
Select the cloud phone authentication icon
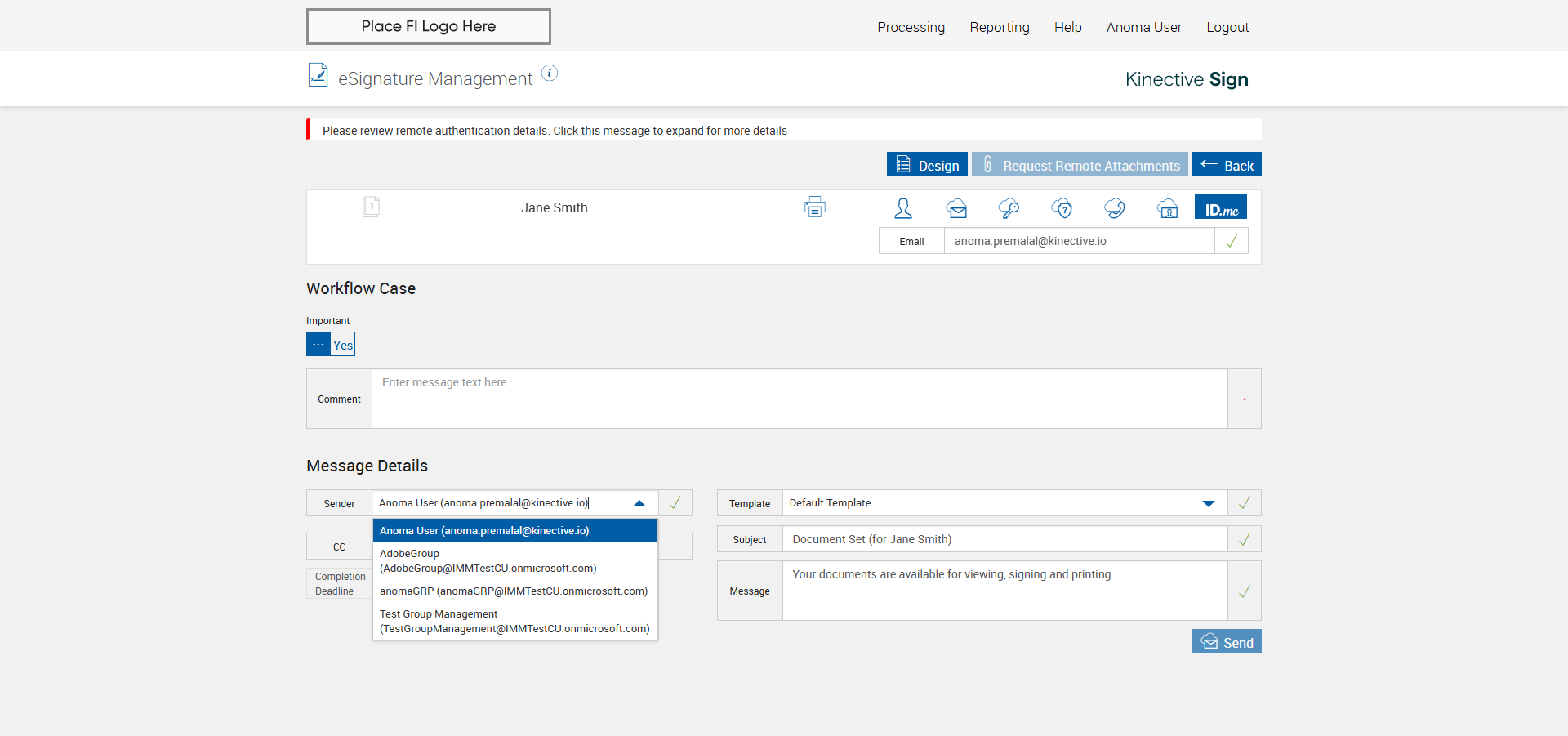coord(1115,208)
